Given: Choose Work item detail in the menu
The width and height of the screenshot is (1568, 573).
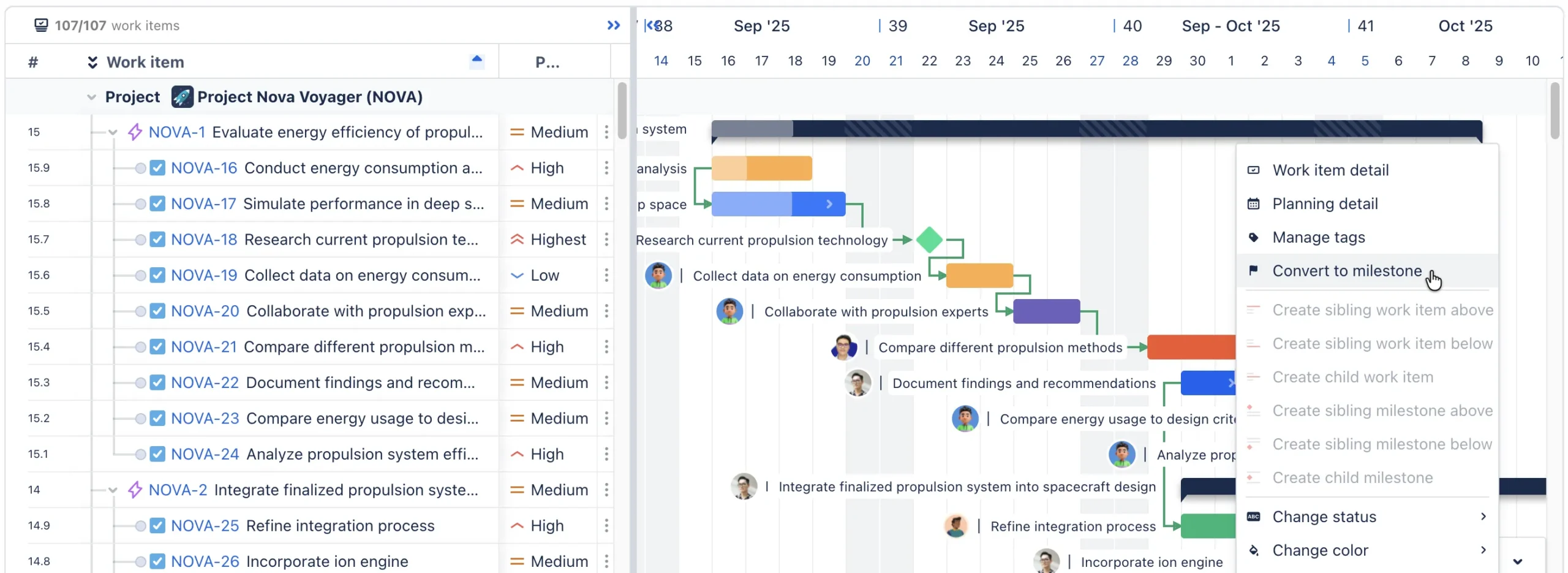Looking at the screenshot, I should 1330,170.
